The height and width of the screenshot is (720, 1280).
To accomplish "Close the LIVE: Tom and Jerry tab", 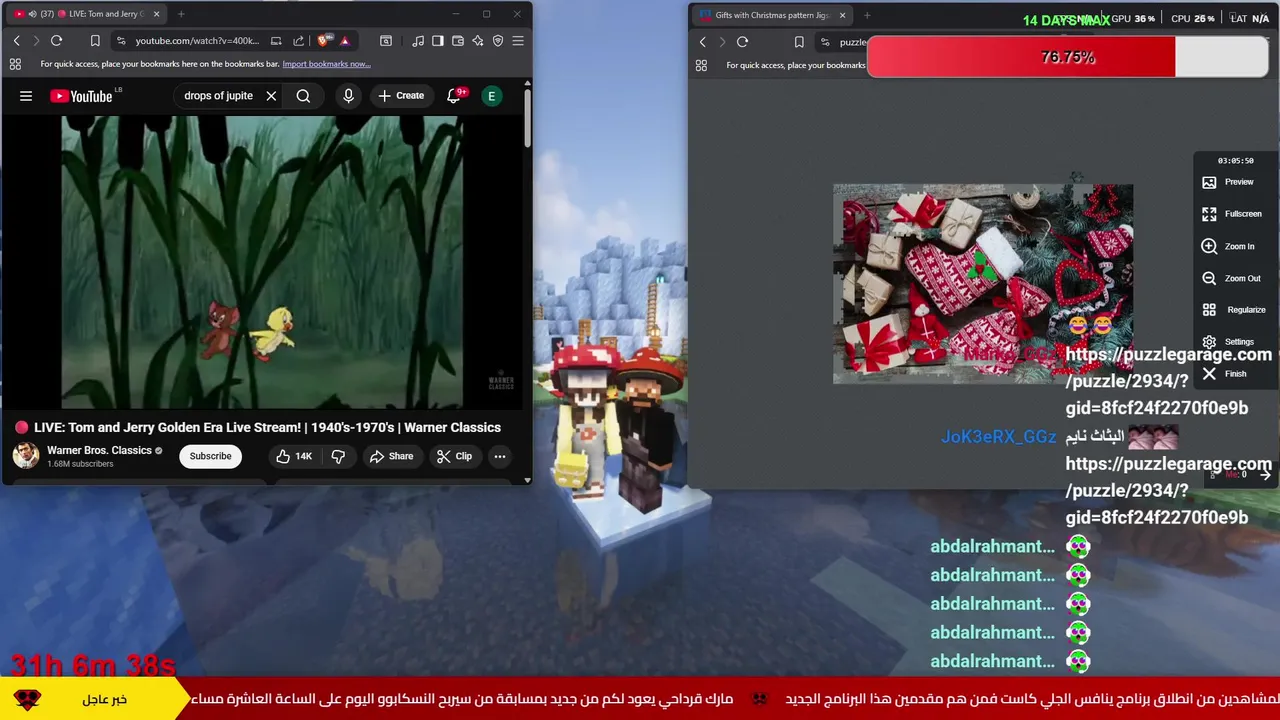I will [x=156, y=14].
